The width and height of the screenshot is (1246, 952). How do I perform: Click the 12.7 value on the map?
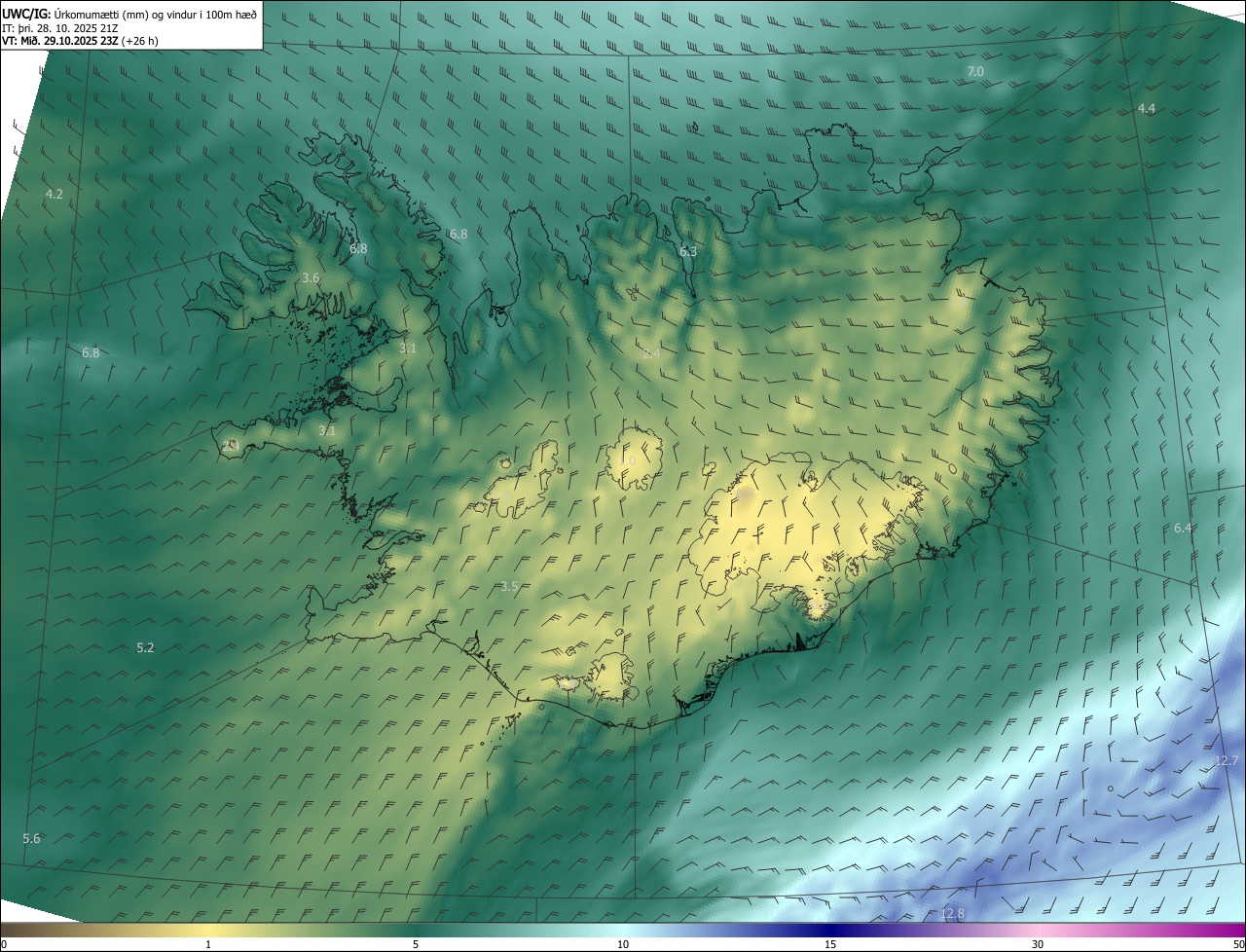click(1227, 761)
